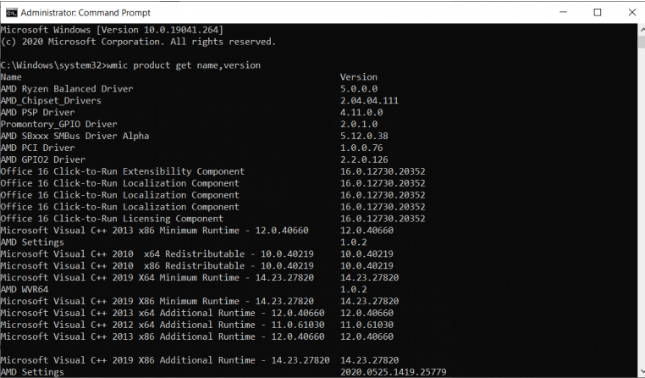Click the Visual C++ 2019 X86 Additional Runtime line
645x378 pixels.
(165, 360)
